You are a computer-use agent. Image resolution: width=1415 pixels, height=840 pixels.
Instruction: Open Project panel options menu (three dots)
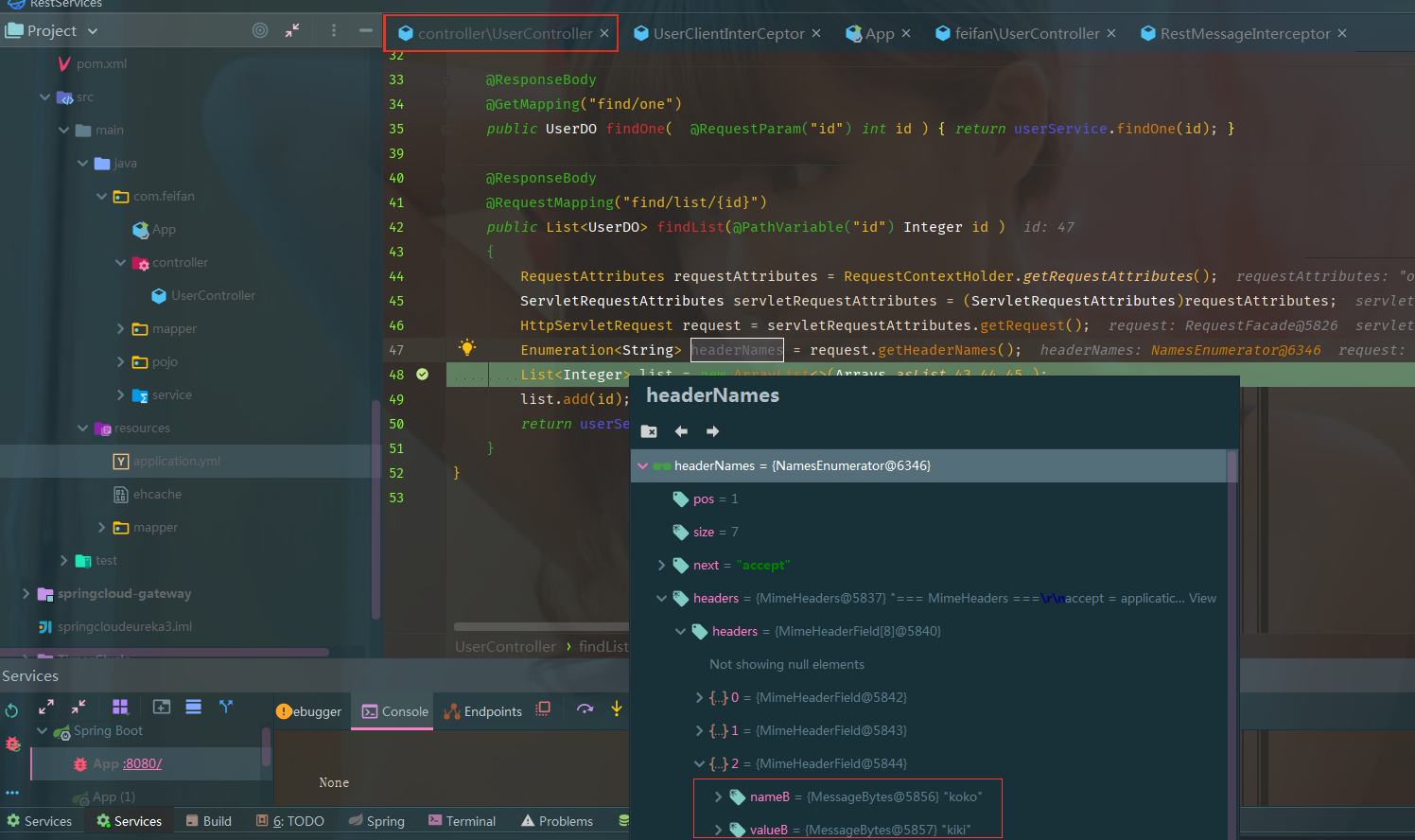click(334, 30)
